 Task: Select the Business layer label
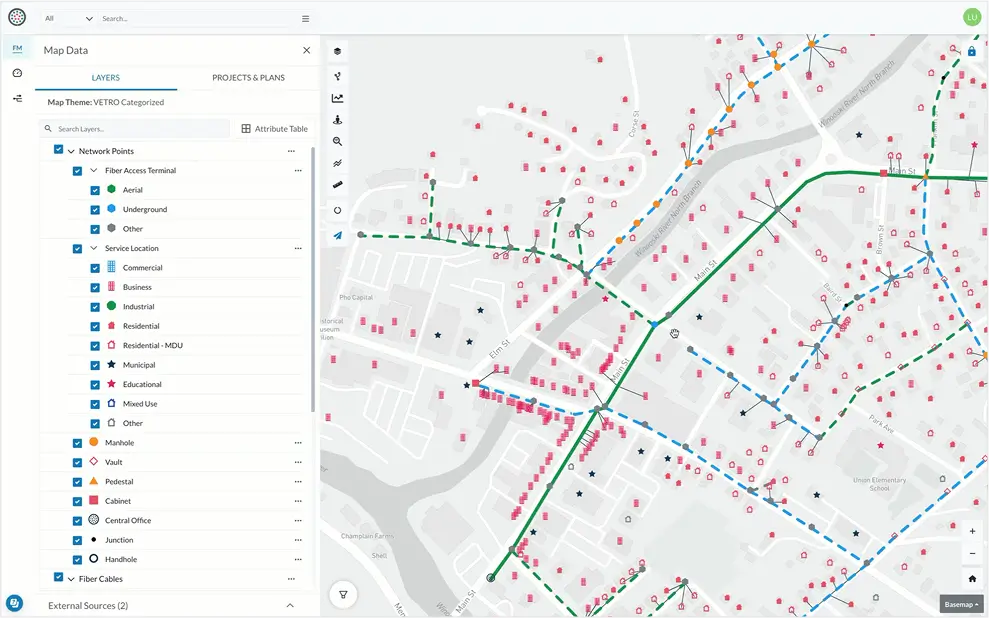pyautogui.click(x=138, y=288)
